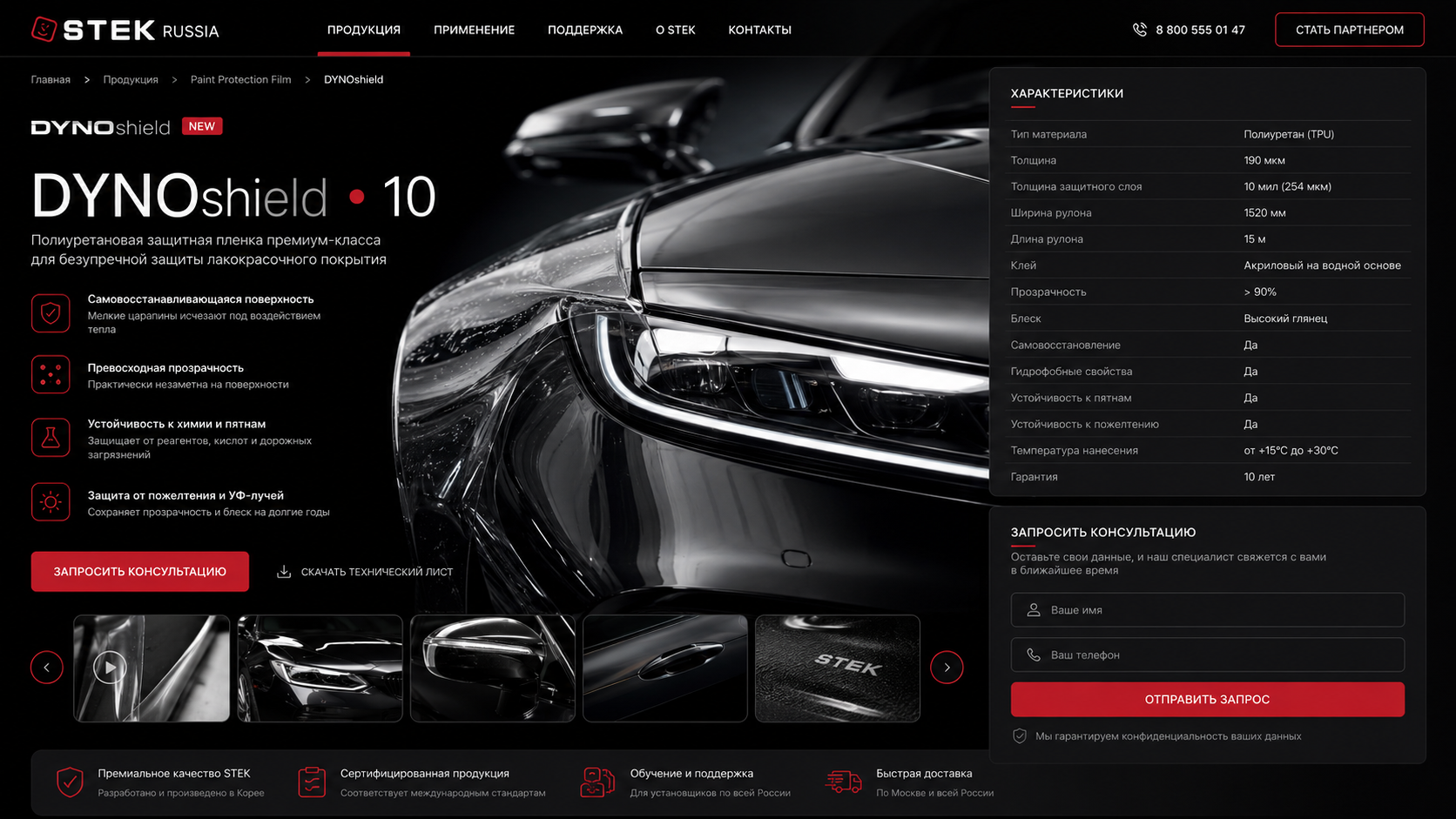Click the UV sun protection icon
The image size is (1456, 819).
coord(51,501)
